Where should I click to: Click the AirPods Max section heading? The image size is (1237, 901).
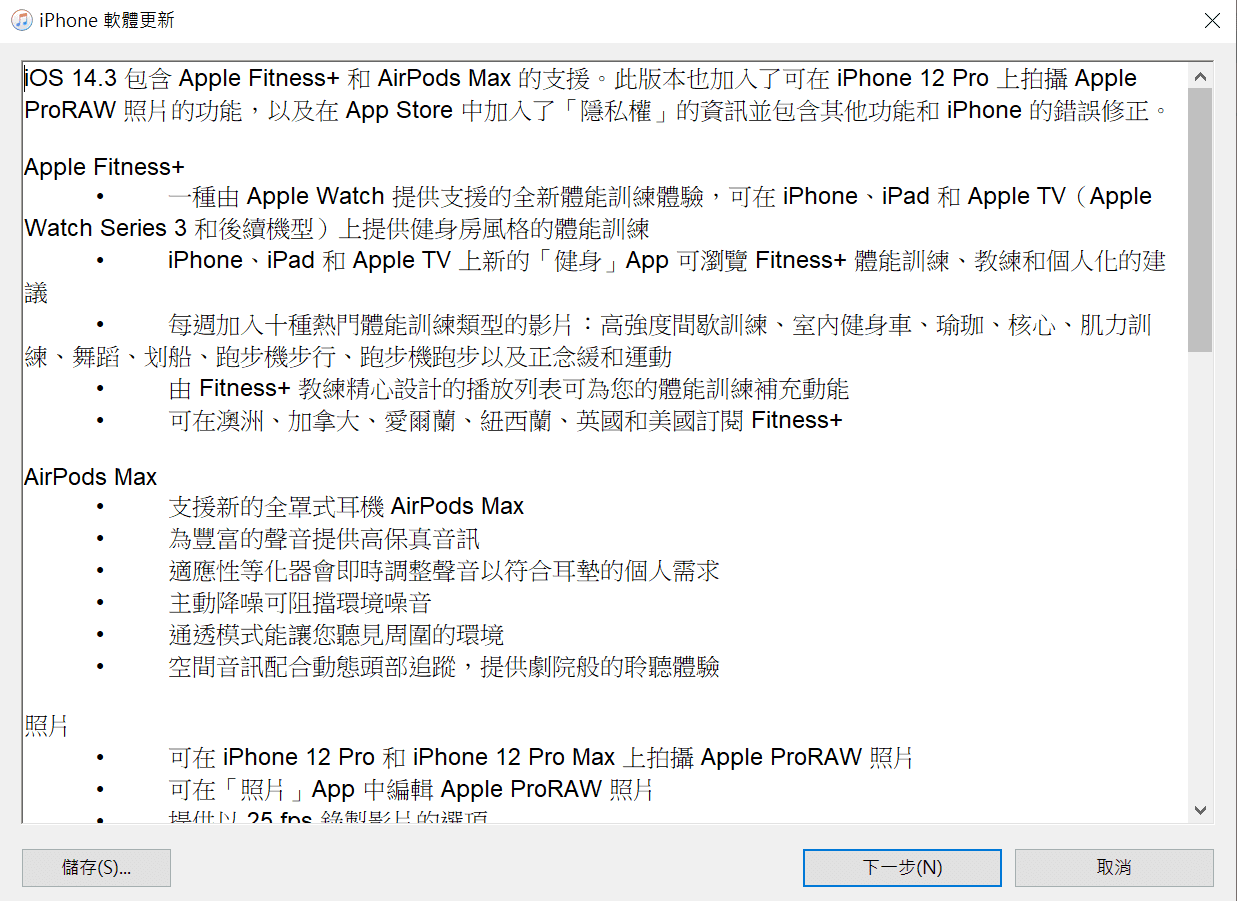pyautogui.click(x=91, y=478)
